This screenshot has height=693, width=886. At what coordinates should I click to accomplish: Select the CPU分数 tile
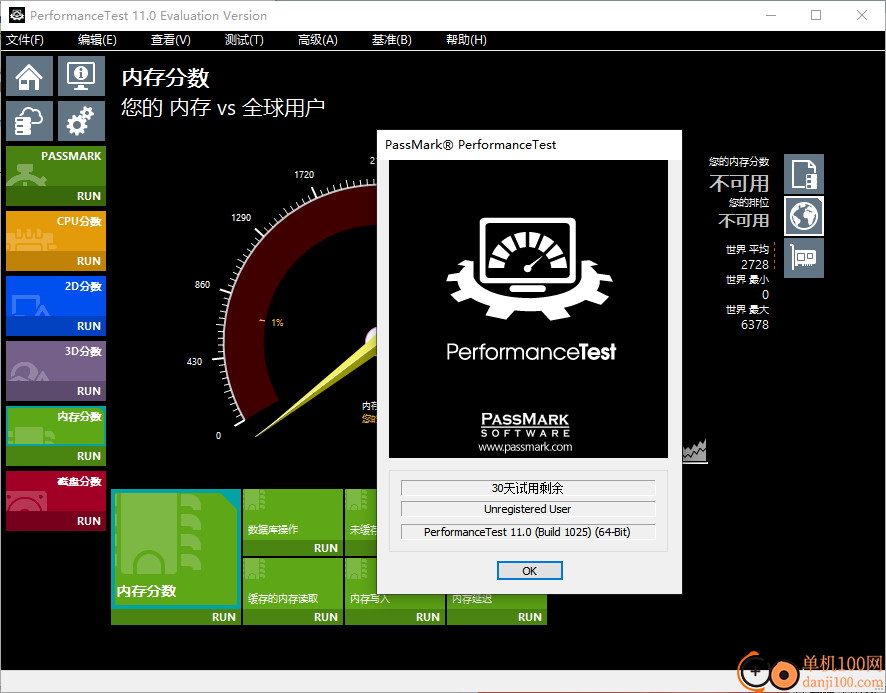(56, 232)
